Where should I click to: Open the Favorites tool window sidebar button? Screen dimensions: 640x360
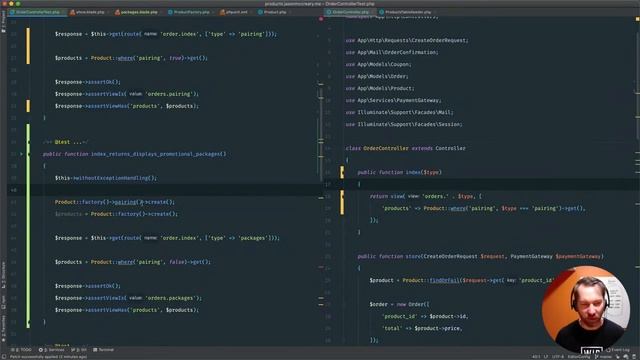pos(3,329)
